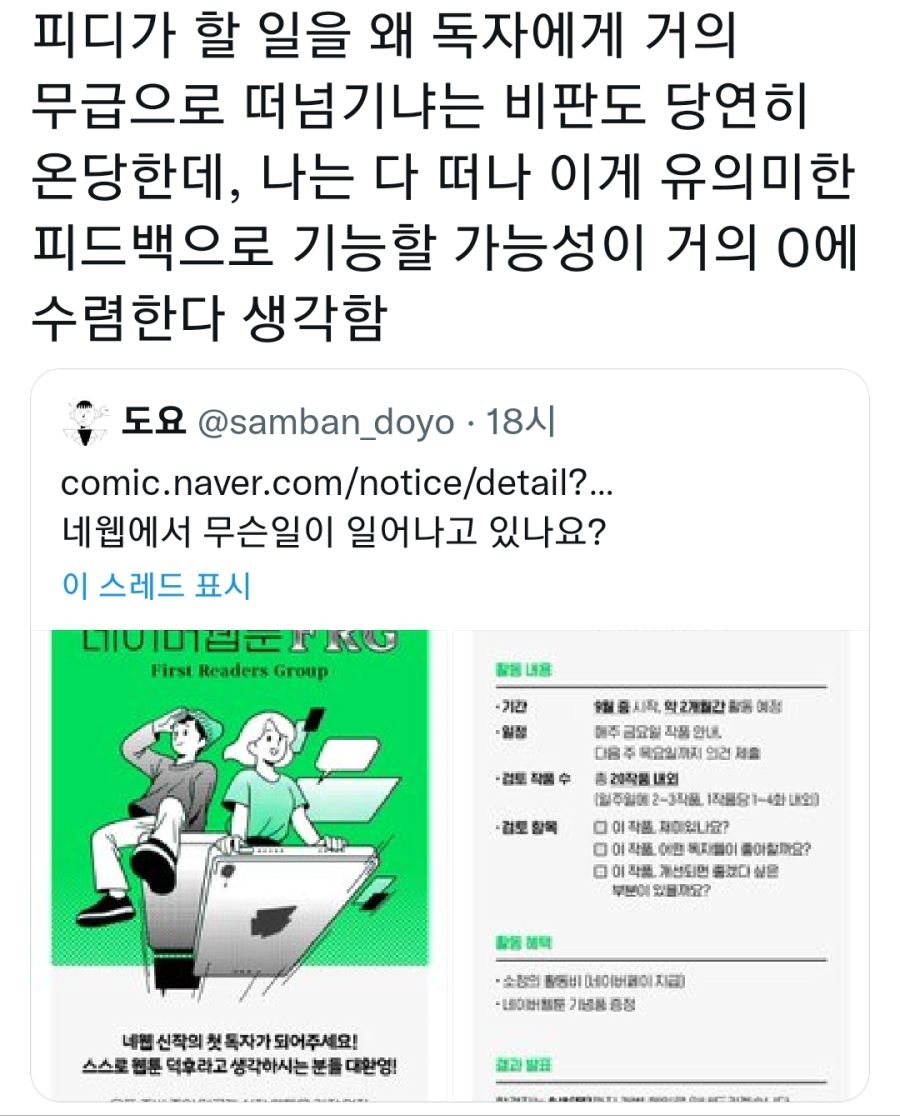Check the '개선되면 좋겠다 싶은' checkbox
The image size is (900, 1116).
click(600, 871)
